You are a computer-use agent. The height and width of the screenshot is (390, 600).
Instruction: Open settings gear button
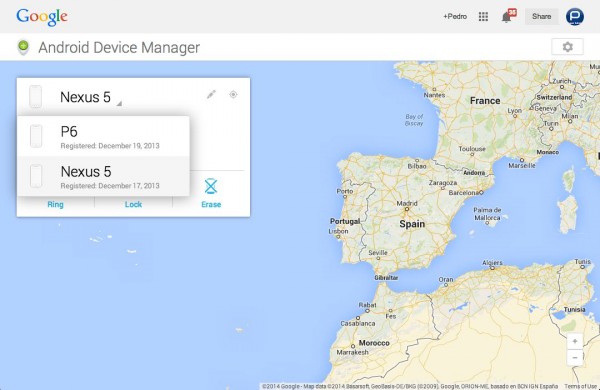(567, 47)
